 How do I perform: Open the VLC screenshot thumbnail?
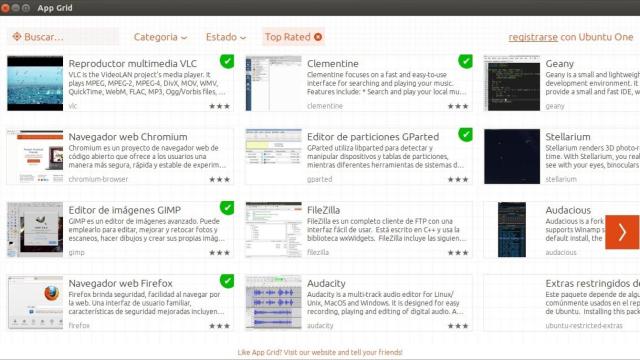click(35, 83)
